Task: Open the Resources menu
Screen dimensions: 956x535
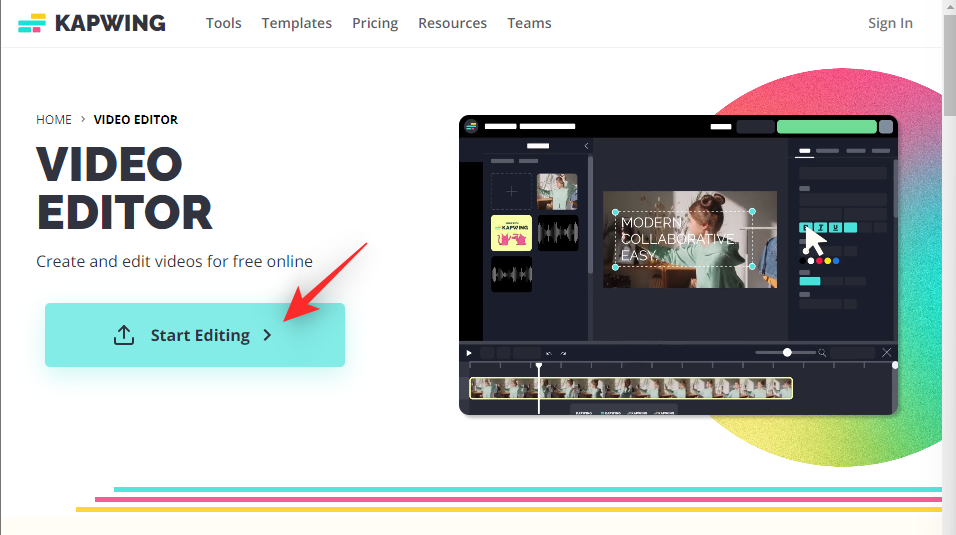Action: click(452, 23)
